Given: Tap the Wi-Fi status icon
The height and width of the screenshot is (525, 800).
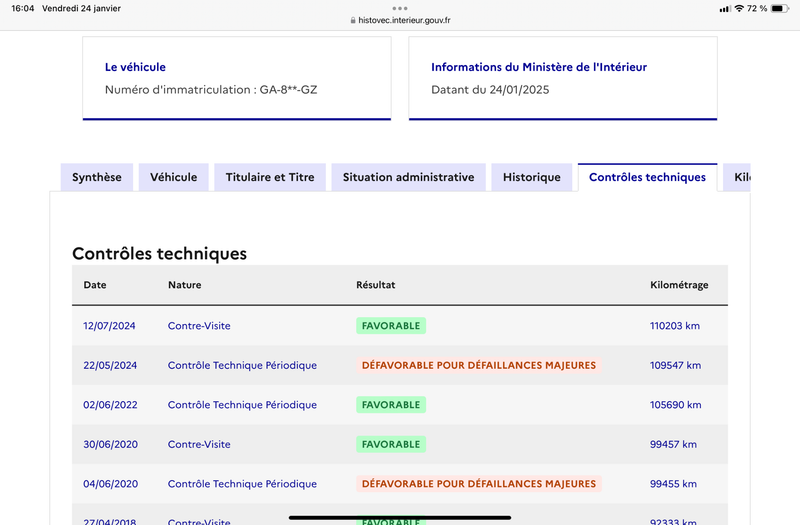Looking at the screenshot, I should point(739,9).
